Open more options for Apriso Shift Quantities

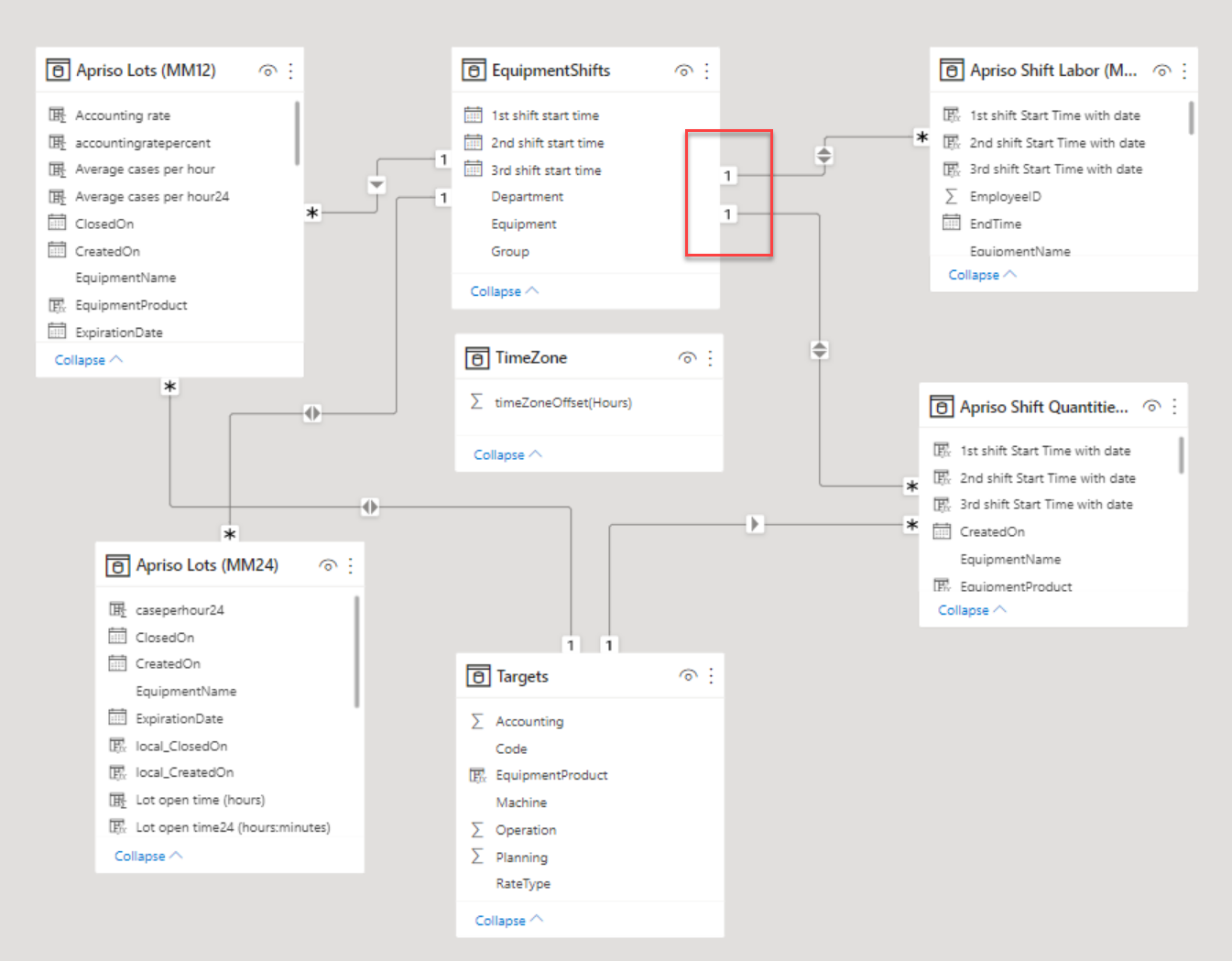[x=1174, y=407]
